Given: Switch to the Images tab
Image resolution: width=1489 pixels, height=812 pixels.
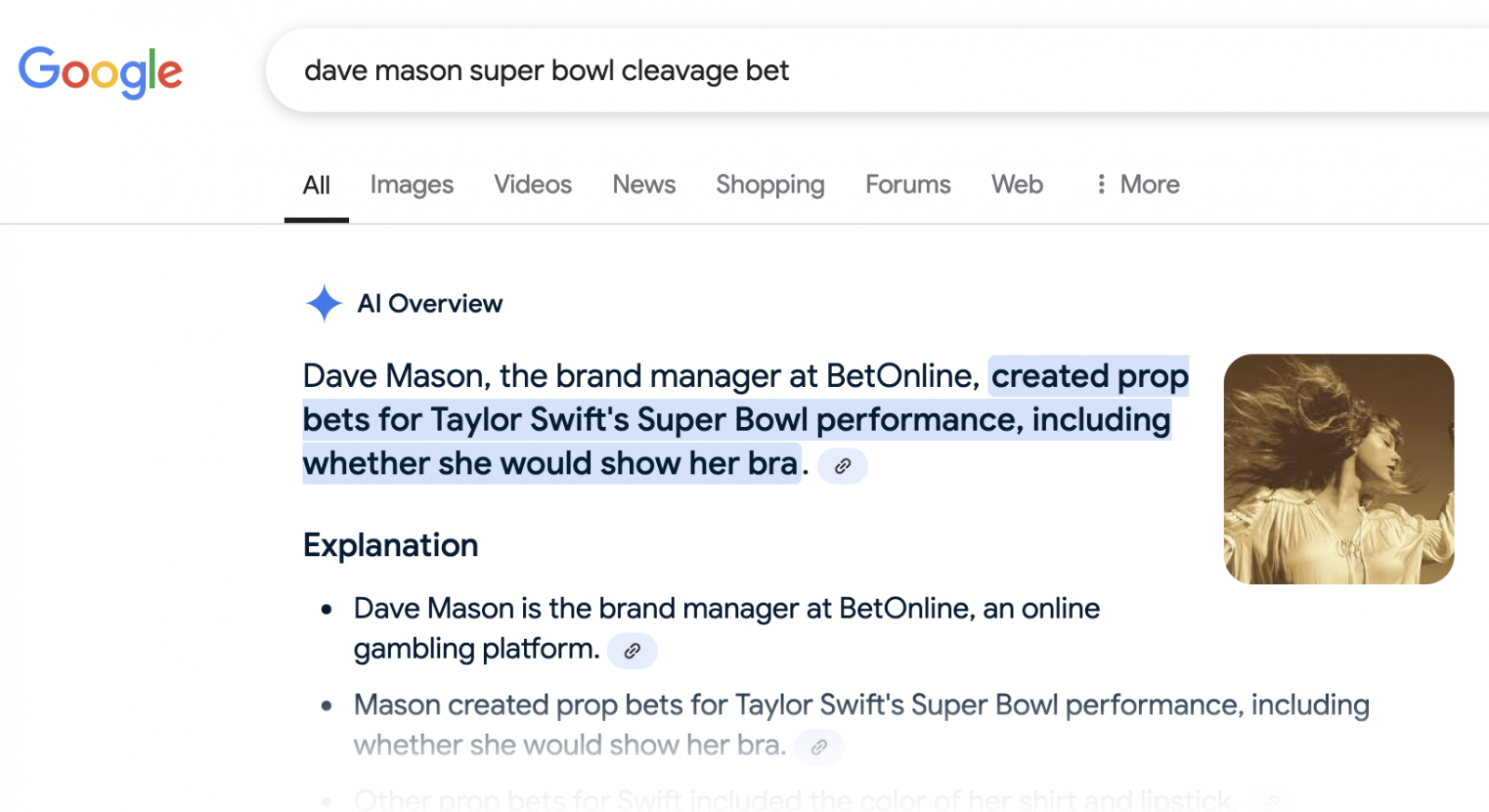Looking at the screenshot, I should click(411, 185).
